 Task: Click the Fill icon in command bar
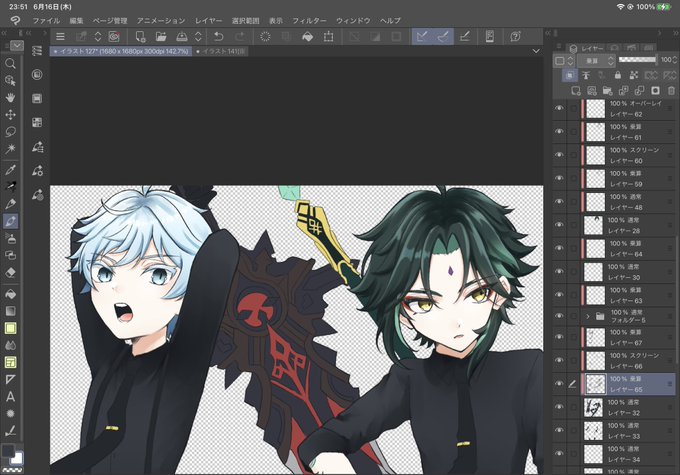307,36
